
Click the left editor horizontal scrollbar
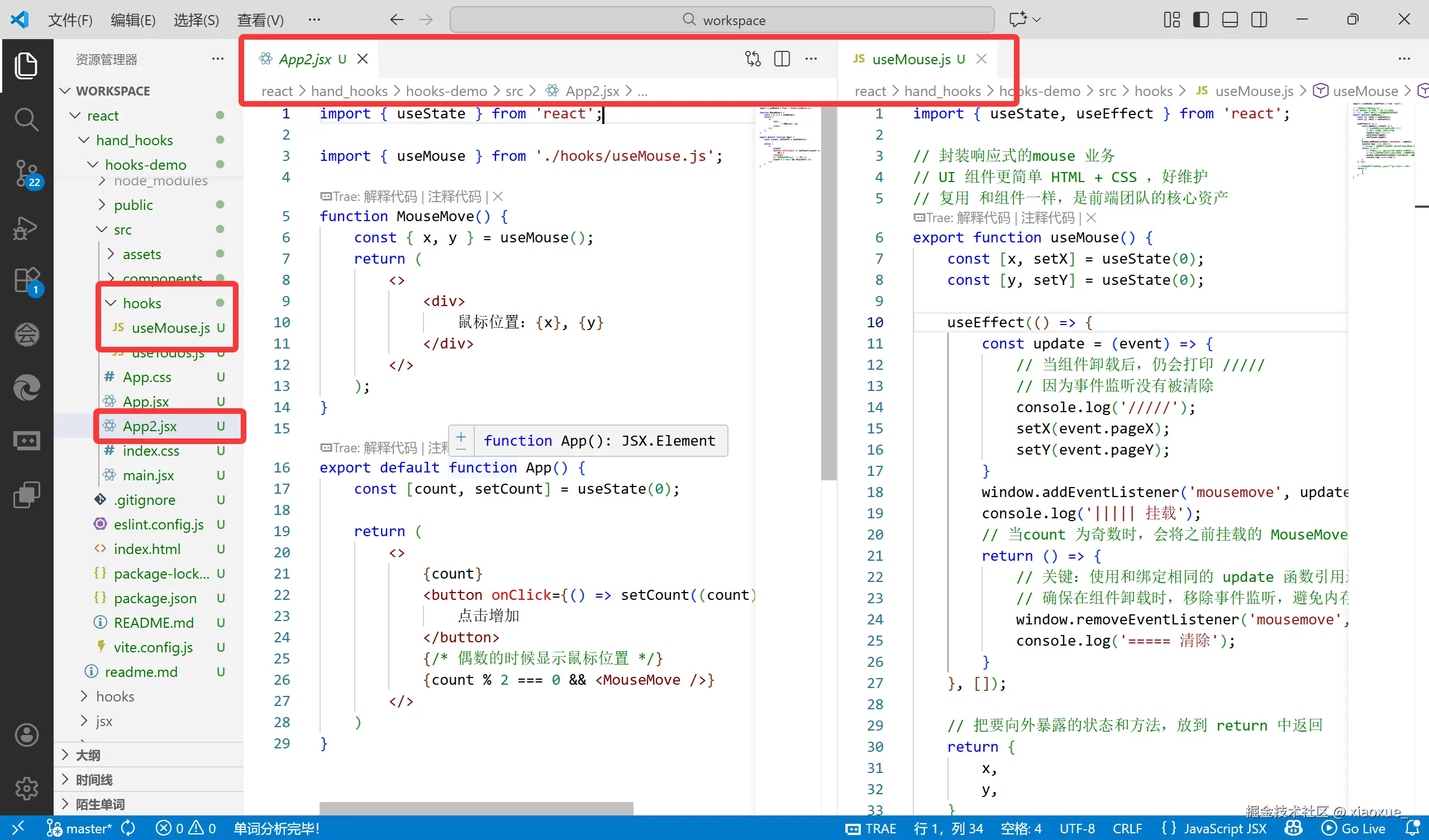475,808
